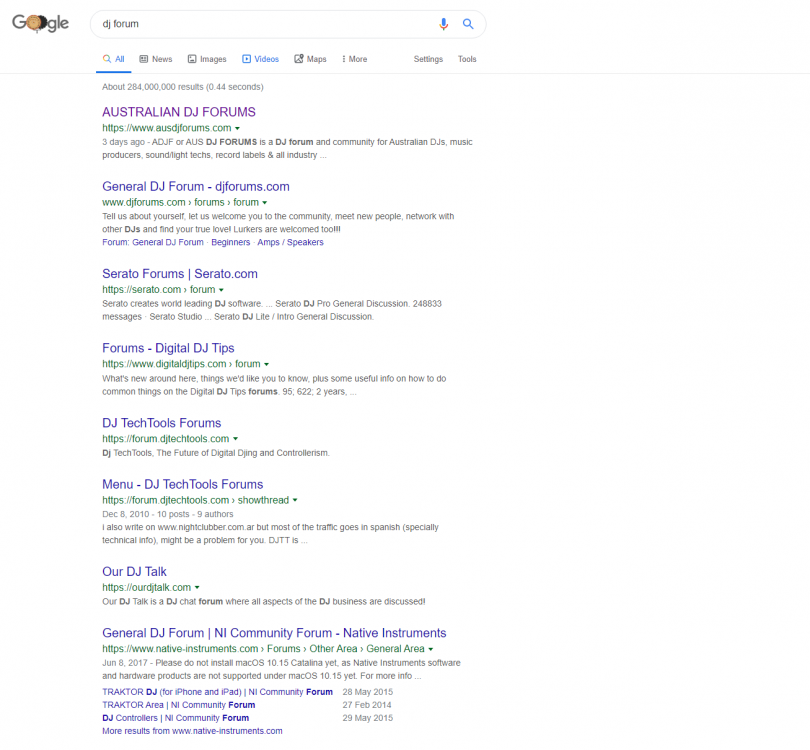Open TRAKTOR DJ for iPhone and iPad link
Screen dimensions: 810x750
click(217, 692)
